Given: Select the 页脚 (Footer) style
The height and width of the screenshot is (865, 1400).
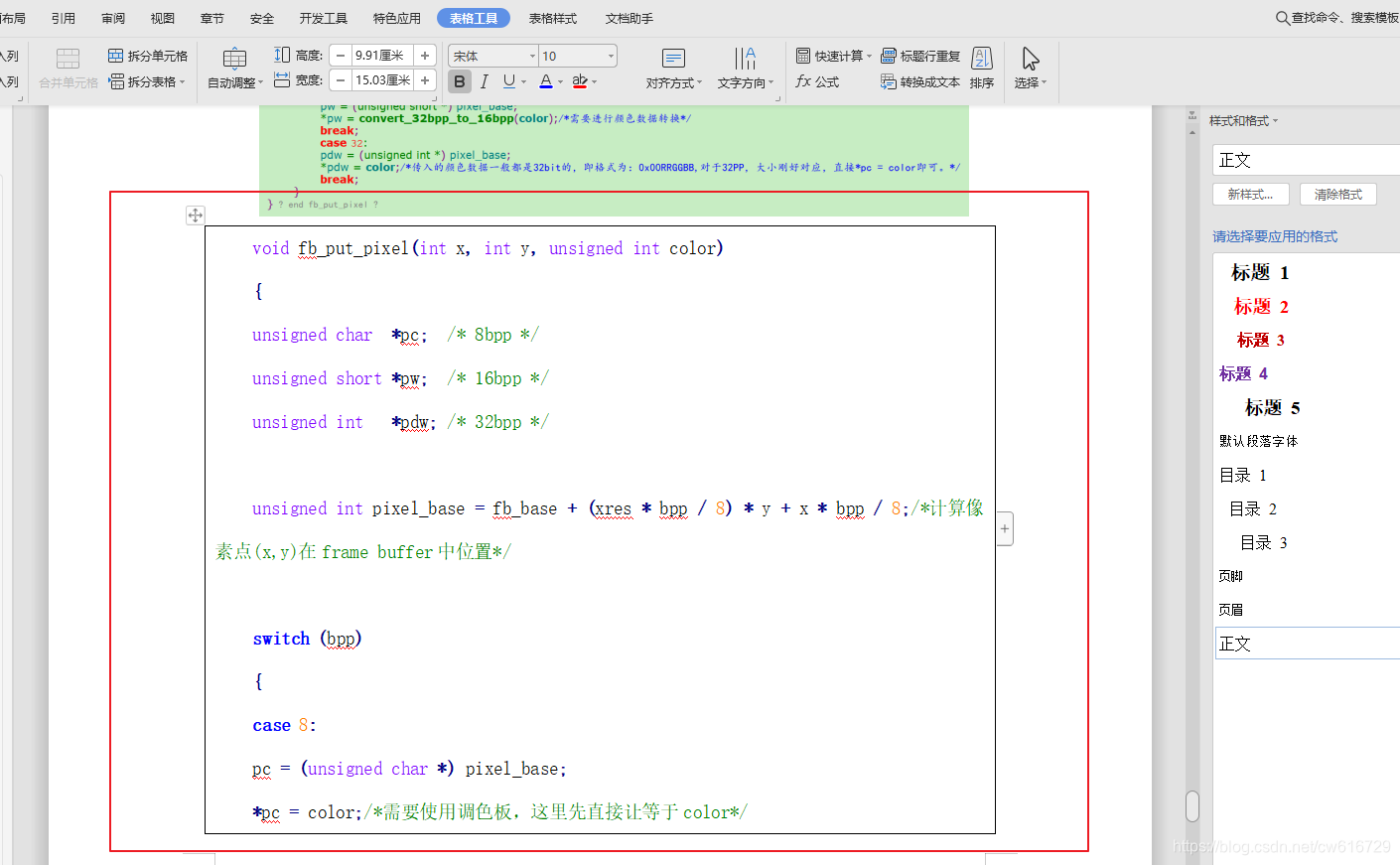Looking at the screenshot, I should point(1231,576).
